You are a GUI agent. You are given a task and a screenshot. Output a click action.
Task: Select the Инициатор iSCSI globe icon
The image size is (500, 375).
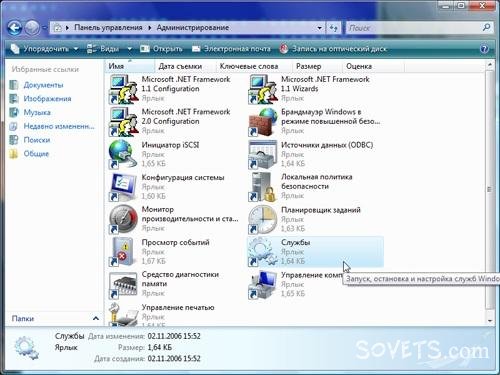pyautogui.click(x=123, y=154)
